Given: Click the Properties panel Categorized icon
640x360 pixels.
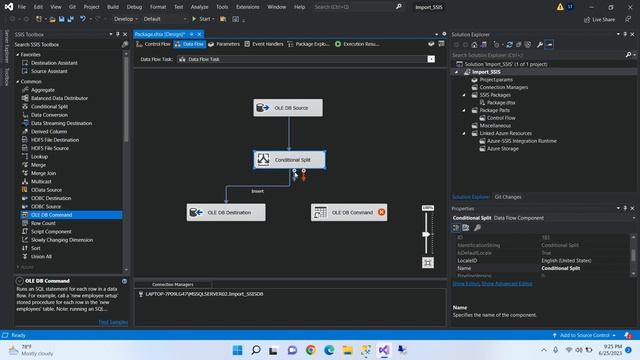Looking at the screenshot, I should [x=456, y=228].
